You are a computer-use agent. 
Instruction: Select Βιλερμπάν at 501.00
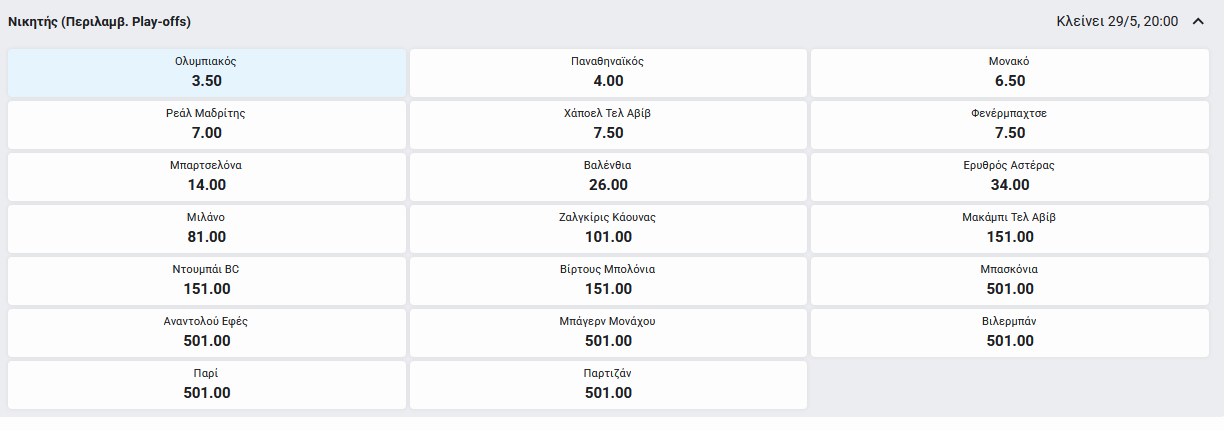(1009, 332)
